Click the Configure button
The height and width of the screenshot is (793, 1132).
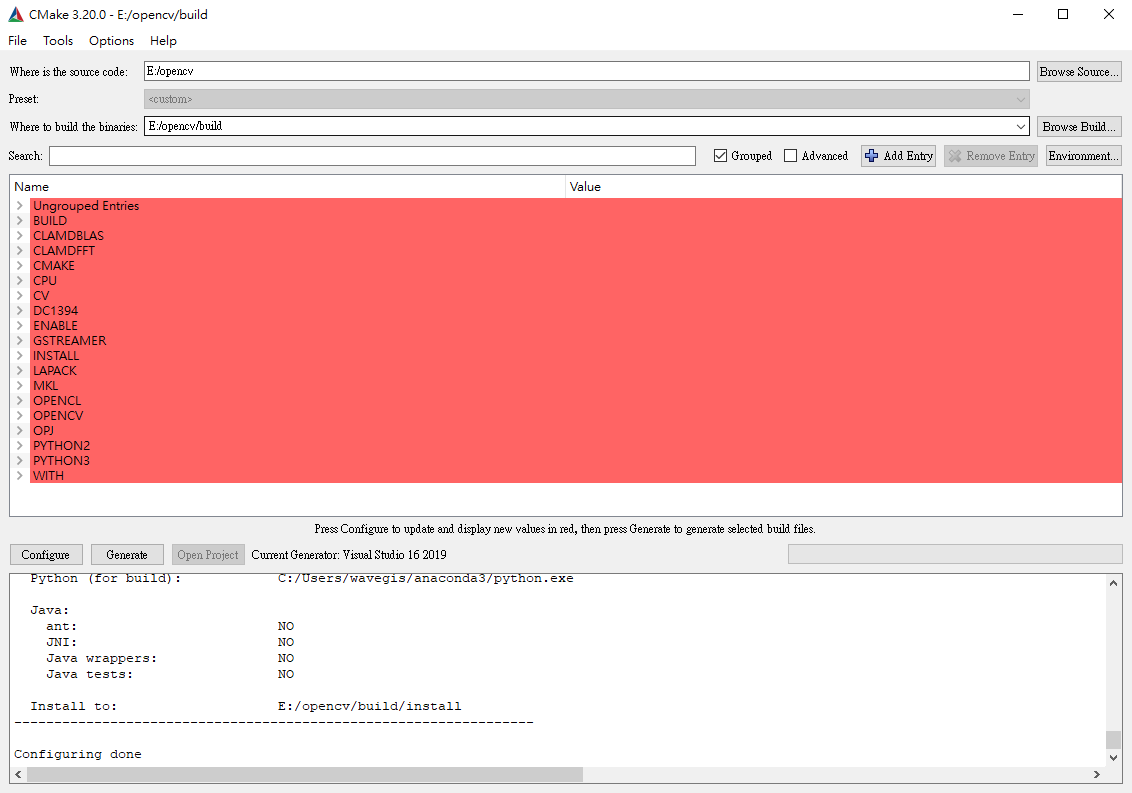tap(46, 555)
